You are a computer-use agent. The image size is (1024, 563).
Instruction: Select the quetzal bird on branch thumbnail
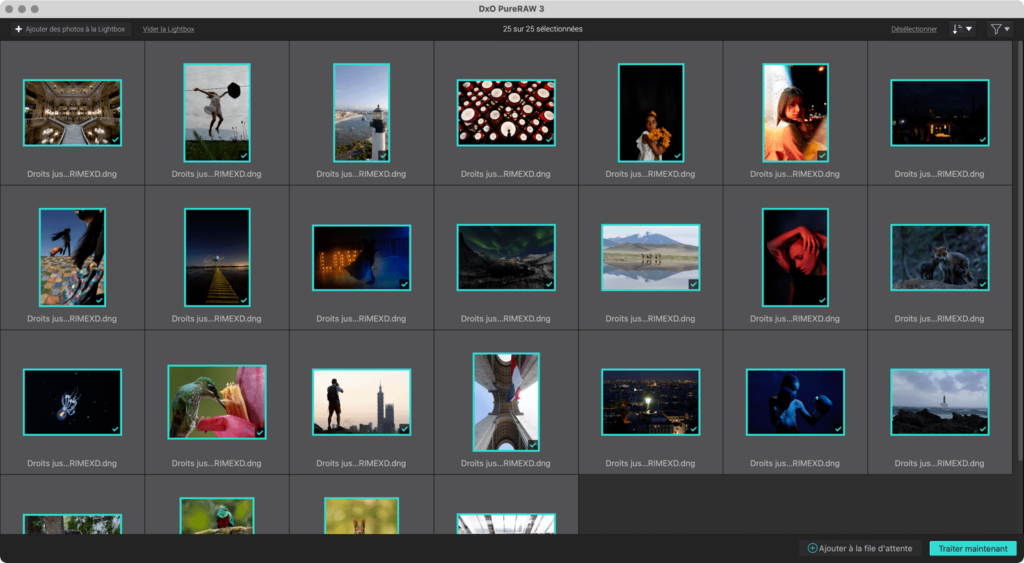click(217, 516)
